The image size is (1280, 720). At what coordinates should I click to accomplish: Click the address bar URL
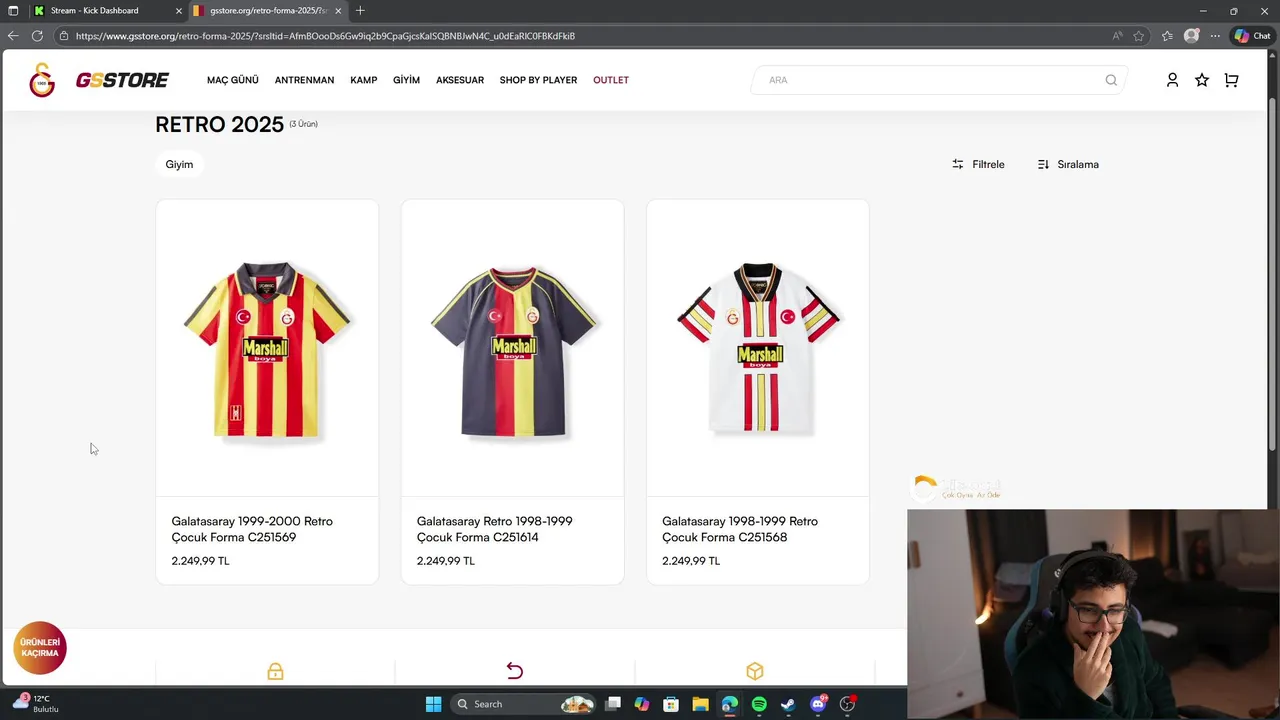325,36
